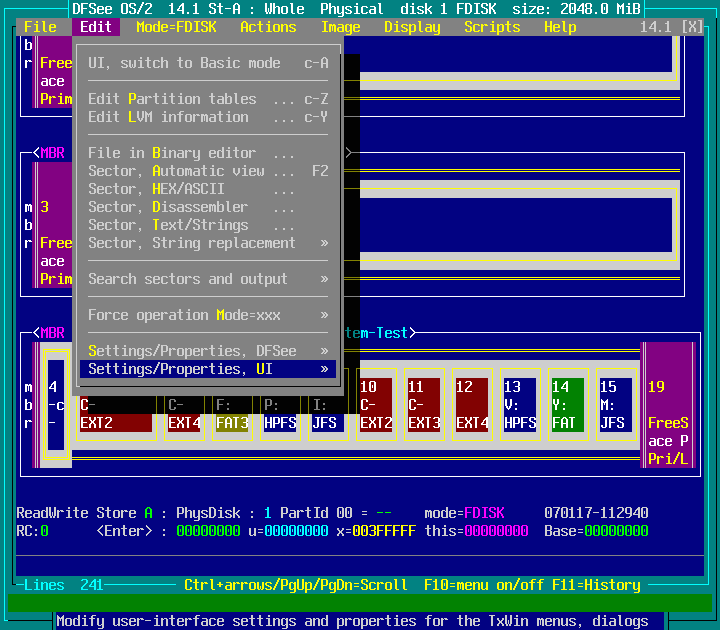
Task: Select partition 11 EXT3 block
Action: [424, 404]
